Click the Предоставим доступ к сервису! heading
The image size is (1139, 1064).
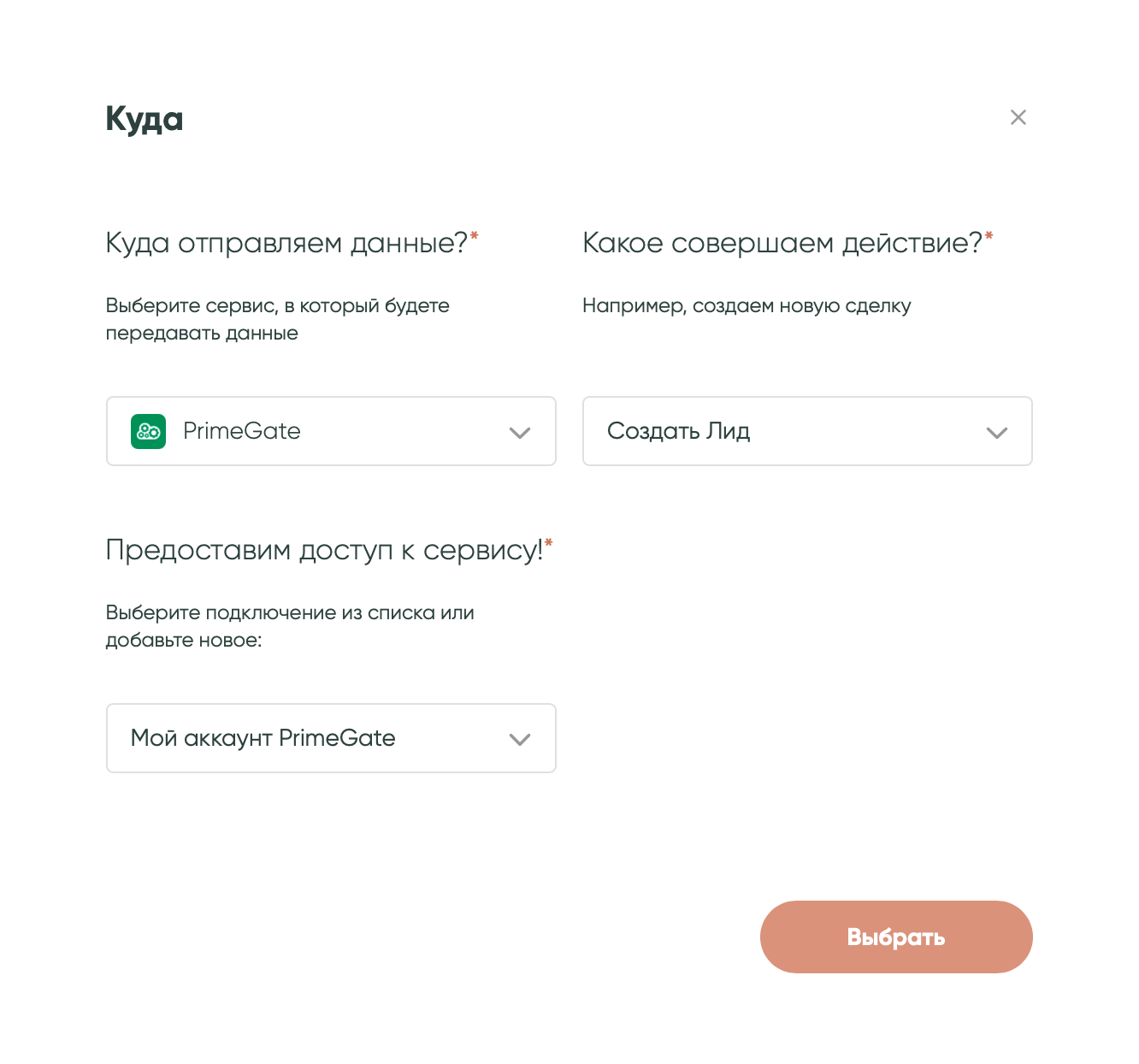tap(323, 550)
